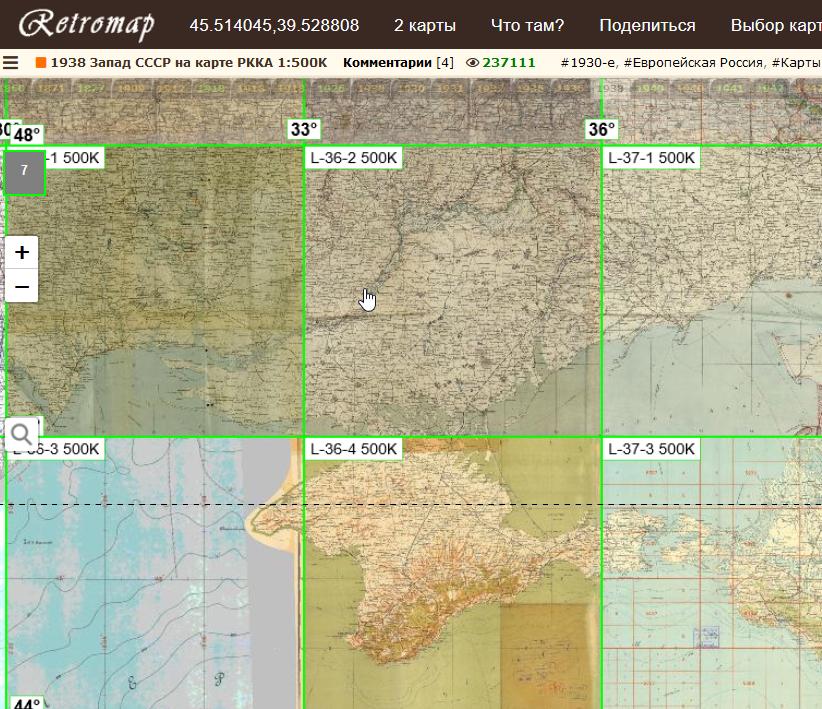Zoom in with the plus button
The height and width of the screenshot is (709, 822).
point(22,252)
